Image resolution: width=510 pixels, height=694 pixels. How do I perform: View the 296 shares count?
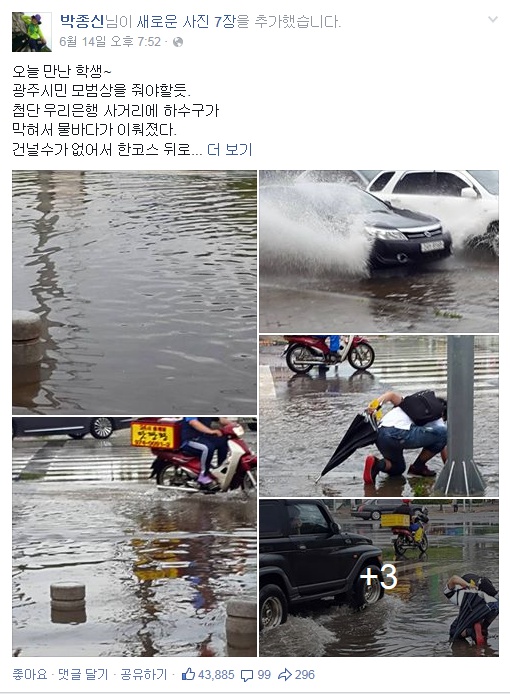(305, 675)
